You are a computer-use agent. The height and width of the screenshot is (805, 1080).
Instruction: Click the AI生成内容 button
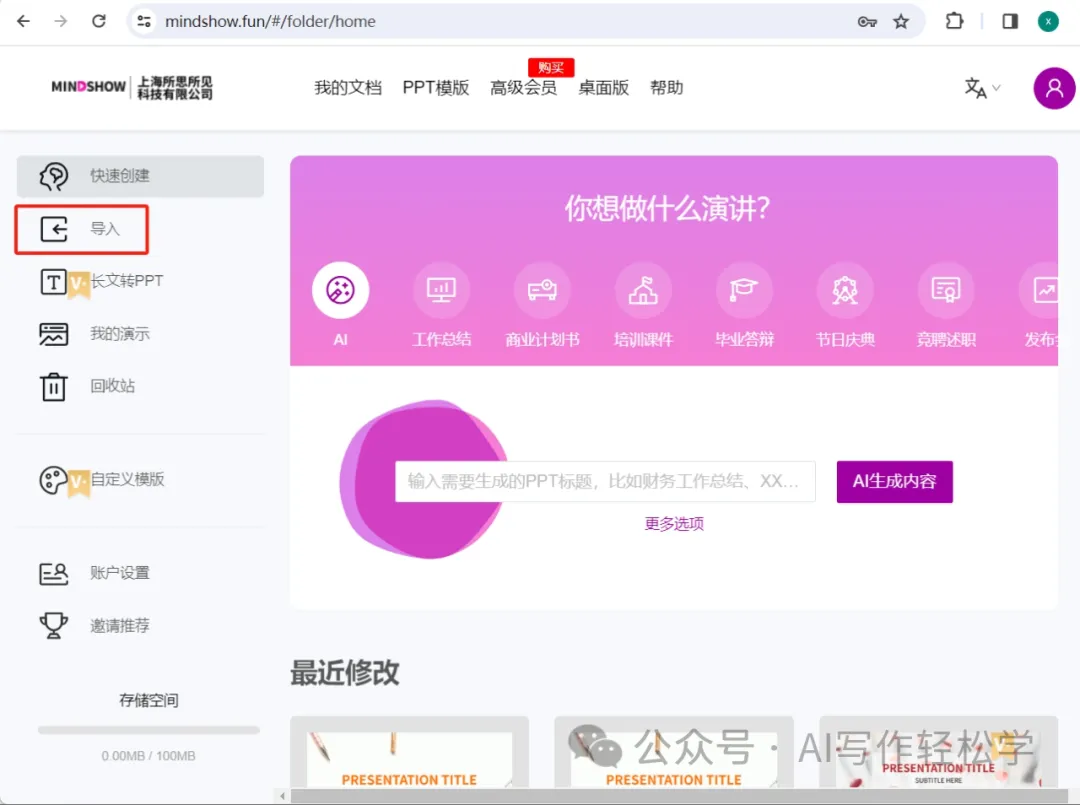tap(894, 481)
